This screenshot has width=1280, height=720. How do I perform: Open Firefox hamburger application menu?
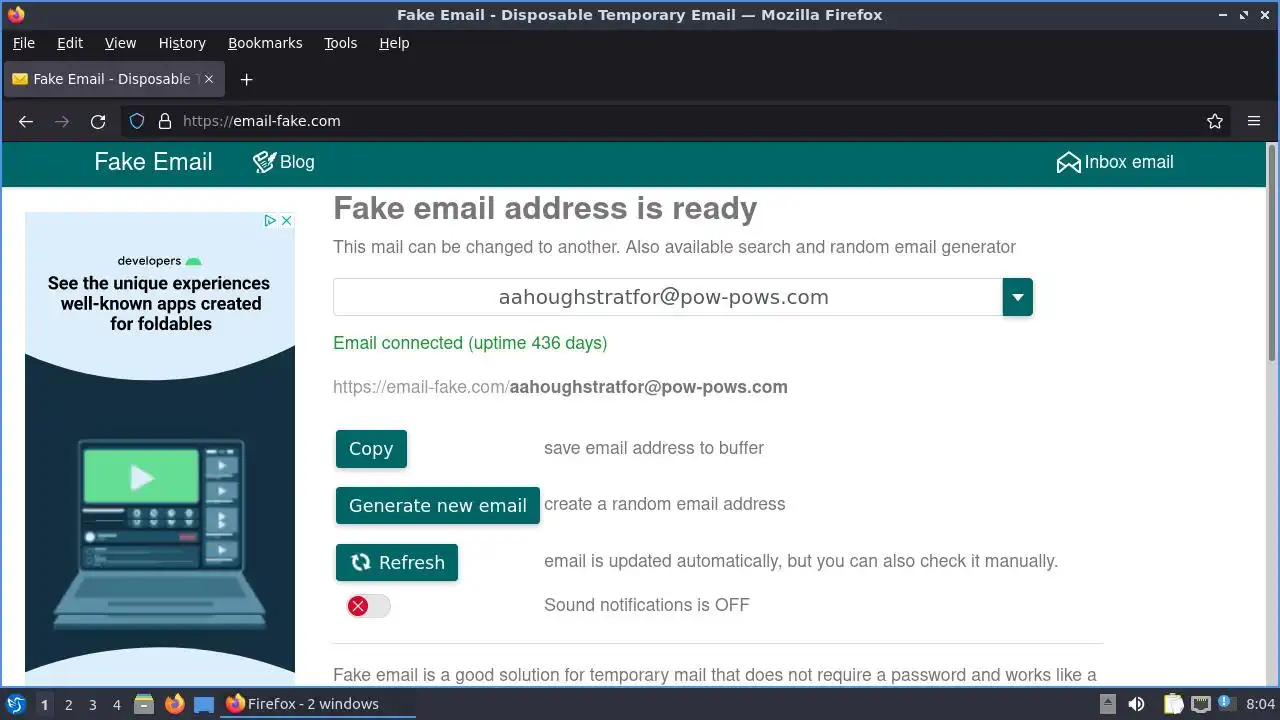(x=1254, y=121)
